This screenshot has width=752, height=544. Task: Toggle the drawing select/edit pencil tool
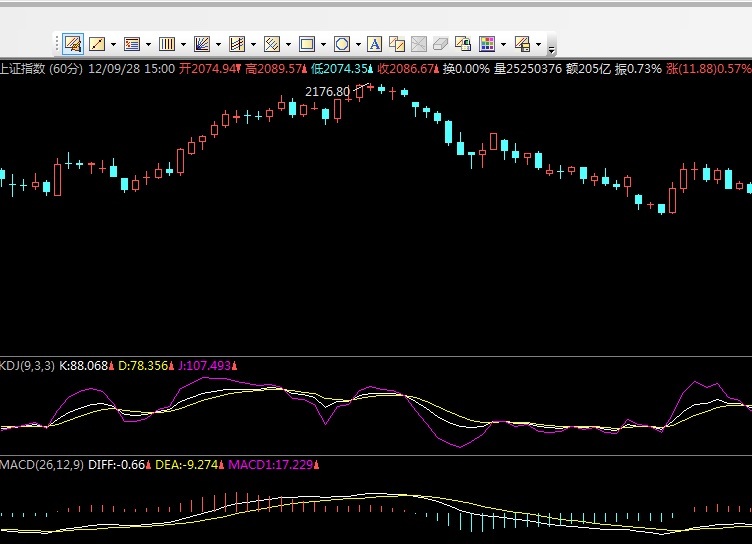(73, 44)
